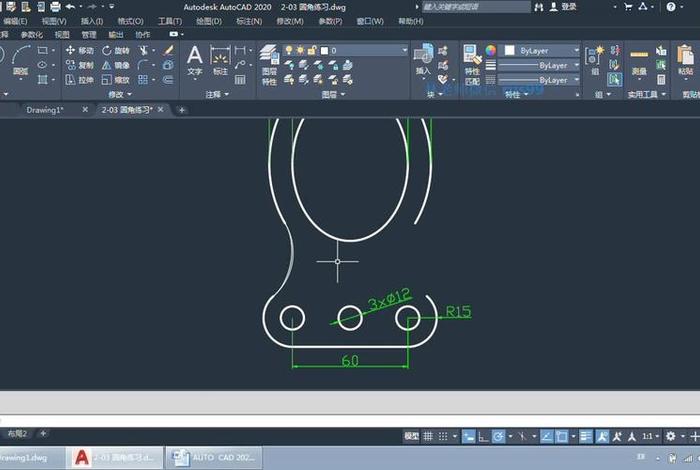The height and width of the screenshot is (470, 700).
Task: Switch to the Drawing1 document tab
Action: (x=45, y=110)
